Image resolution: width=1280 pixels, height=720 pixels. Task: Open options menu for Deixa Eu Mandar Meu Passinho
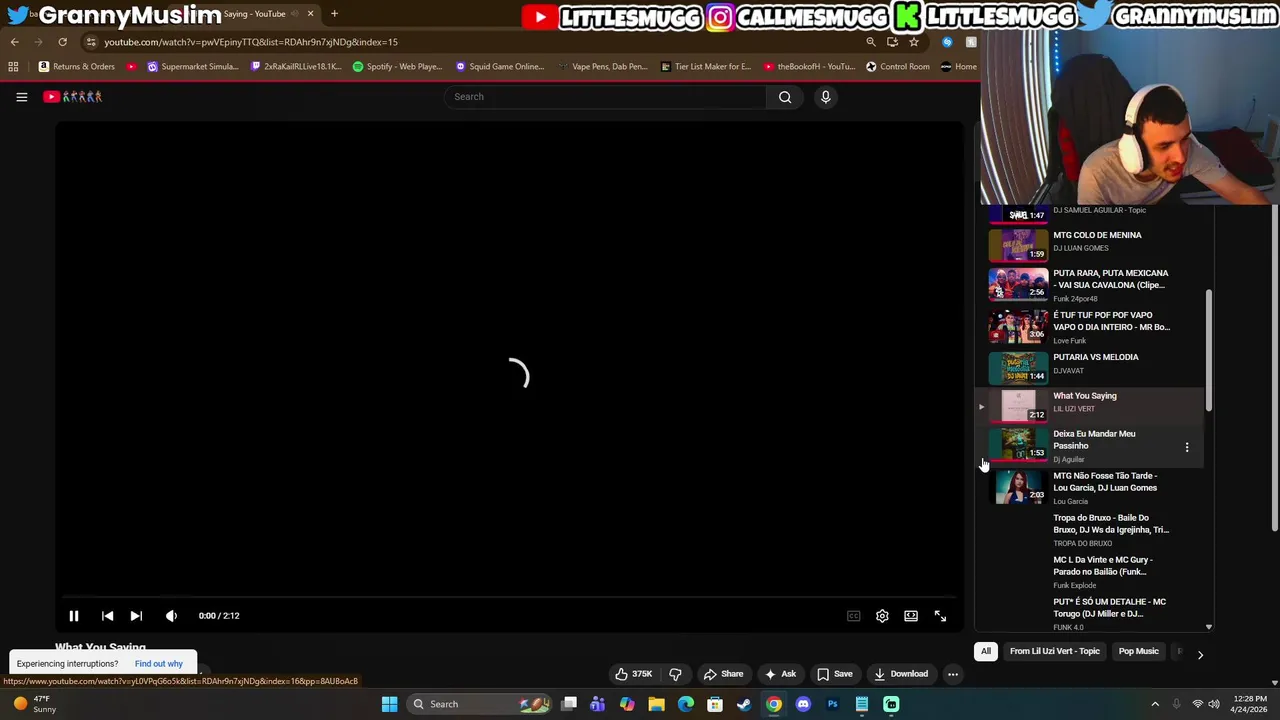[1187, 448]
